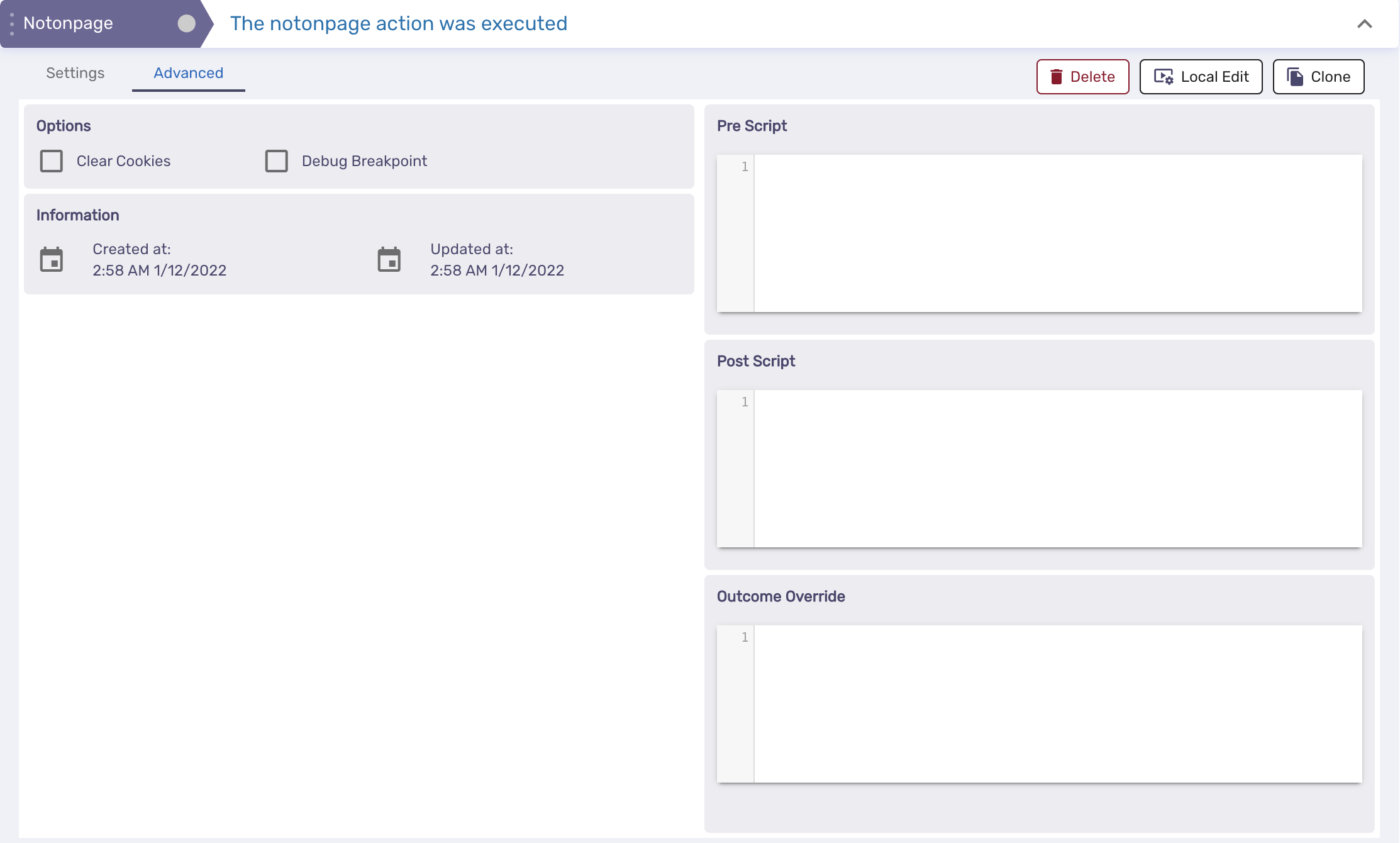This screenshot has height=843, width=1400.
Task: Click the Pre Script heading
Action: [x=752, y=126]
